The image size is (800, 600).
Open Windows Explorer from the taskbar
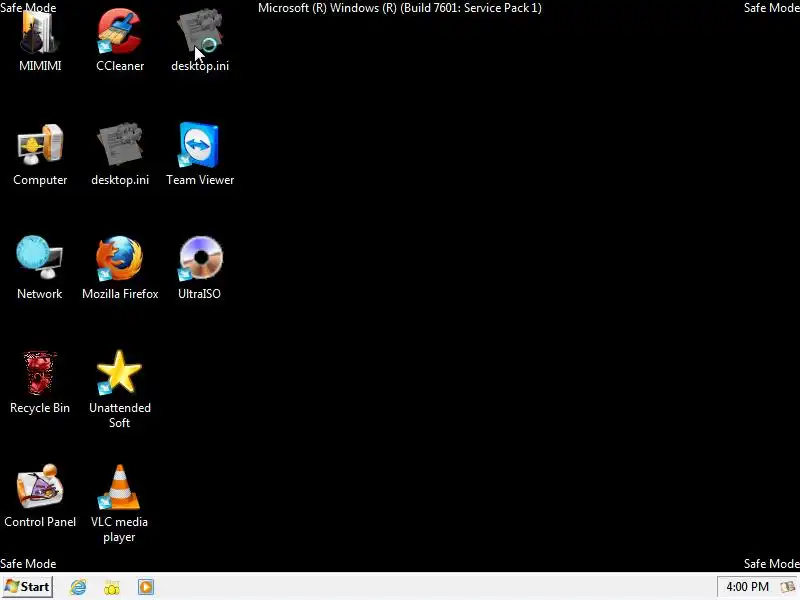pyautogui.click(x=112, y=587)
